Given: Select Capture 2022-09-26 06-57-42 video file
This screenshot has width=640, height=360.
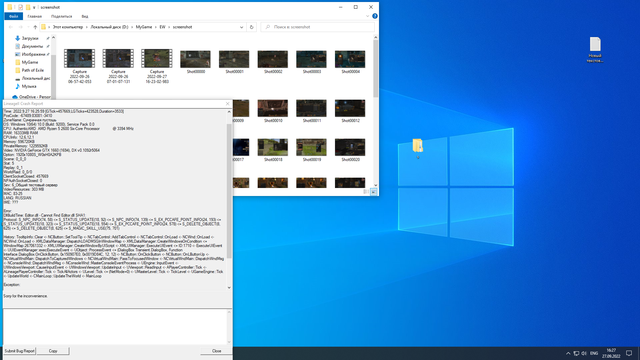Looking at the screenshot, I should point(80,66).
